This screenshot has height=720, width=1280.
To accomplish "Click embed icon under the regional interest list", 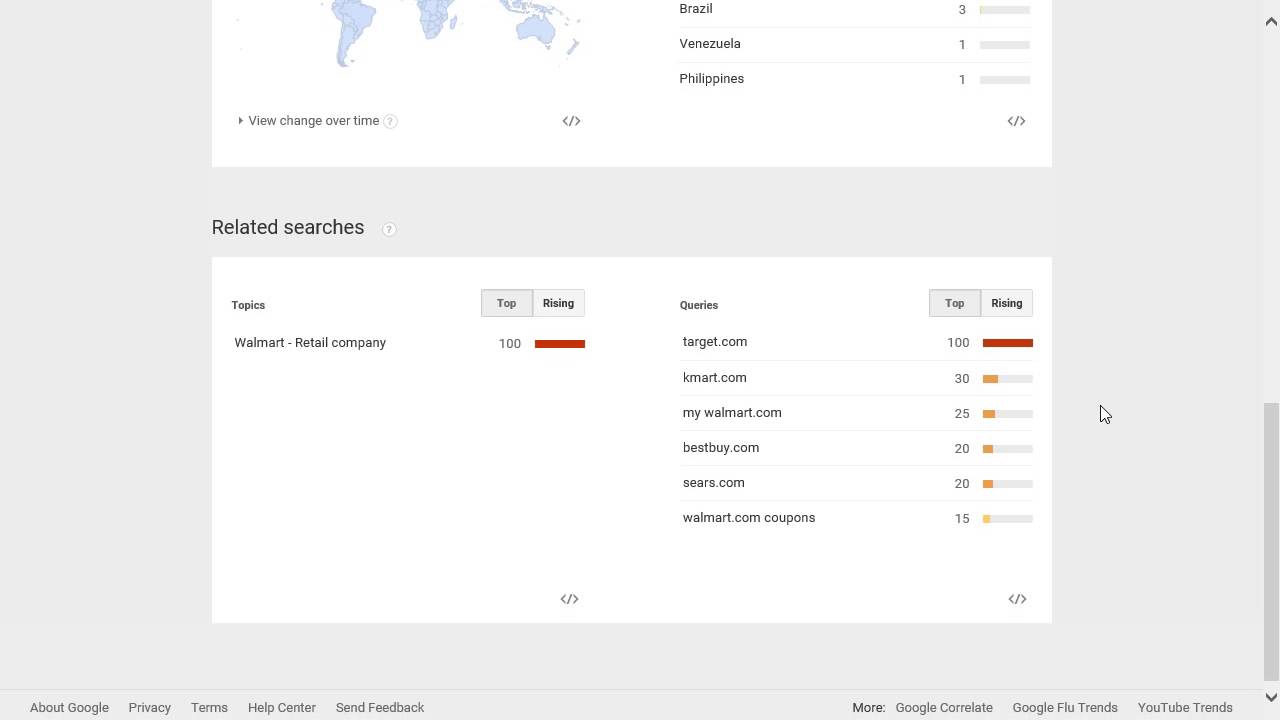I will 1016,121.
